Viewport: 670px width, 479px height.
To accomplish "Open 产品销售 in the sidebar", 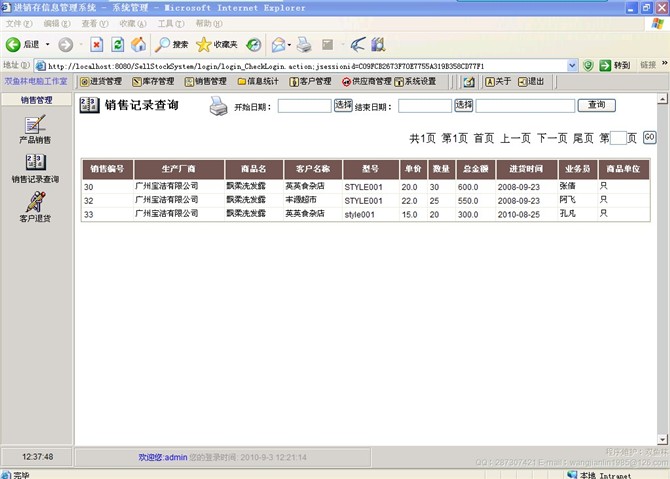I will pos(35,130).
